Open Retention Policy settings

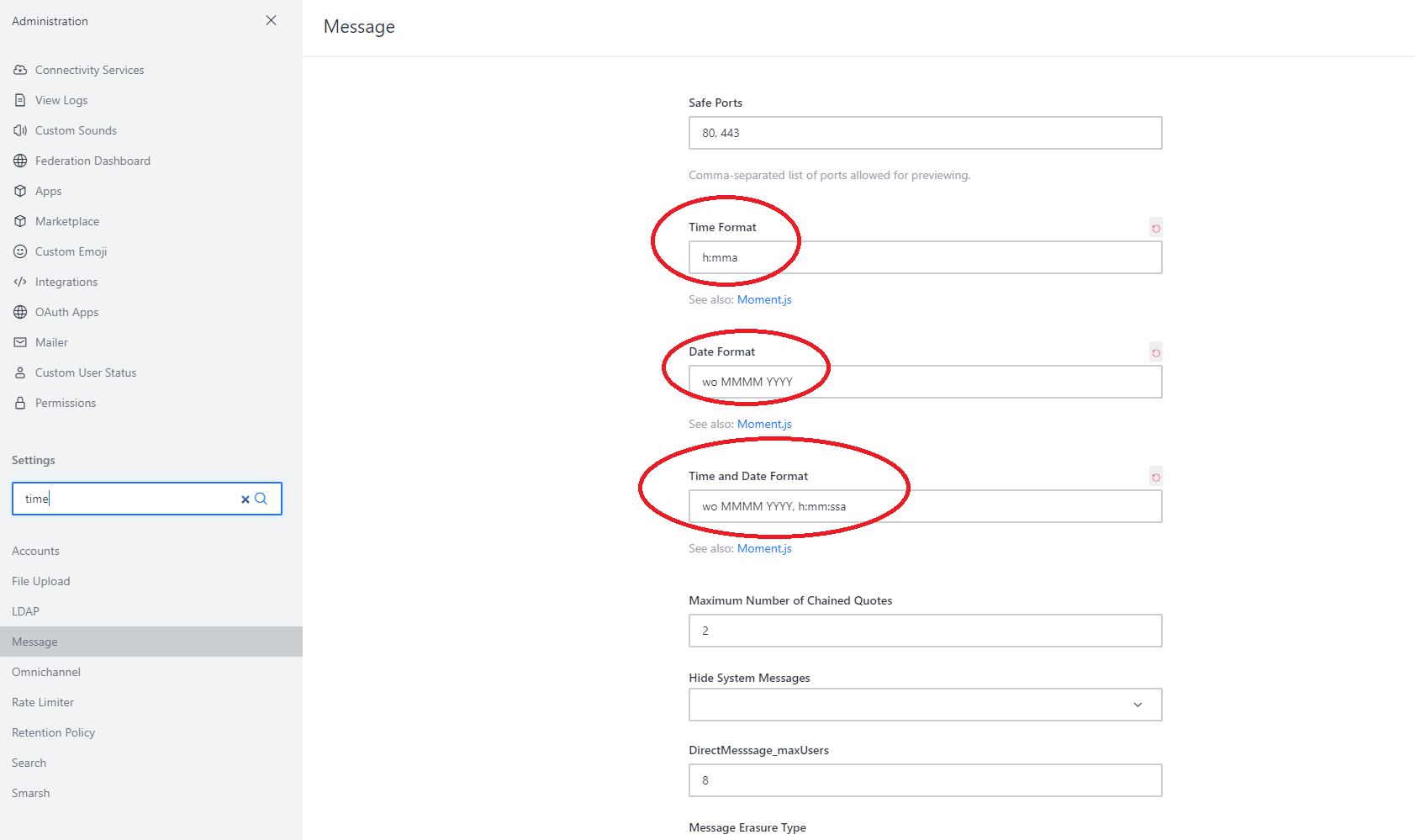(53, 732)
